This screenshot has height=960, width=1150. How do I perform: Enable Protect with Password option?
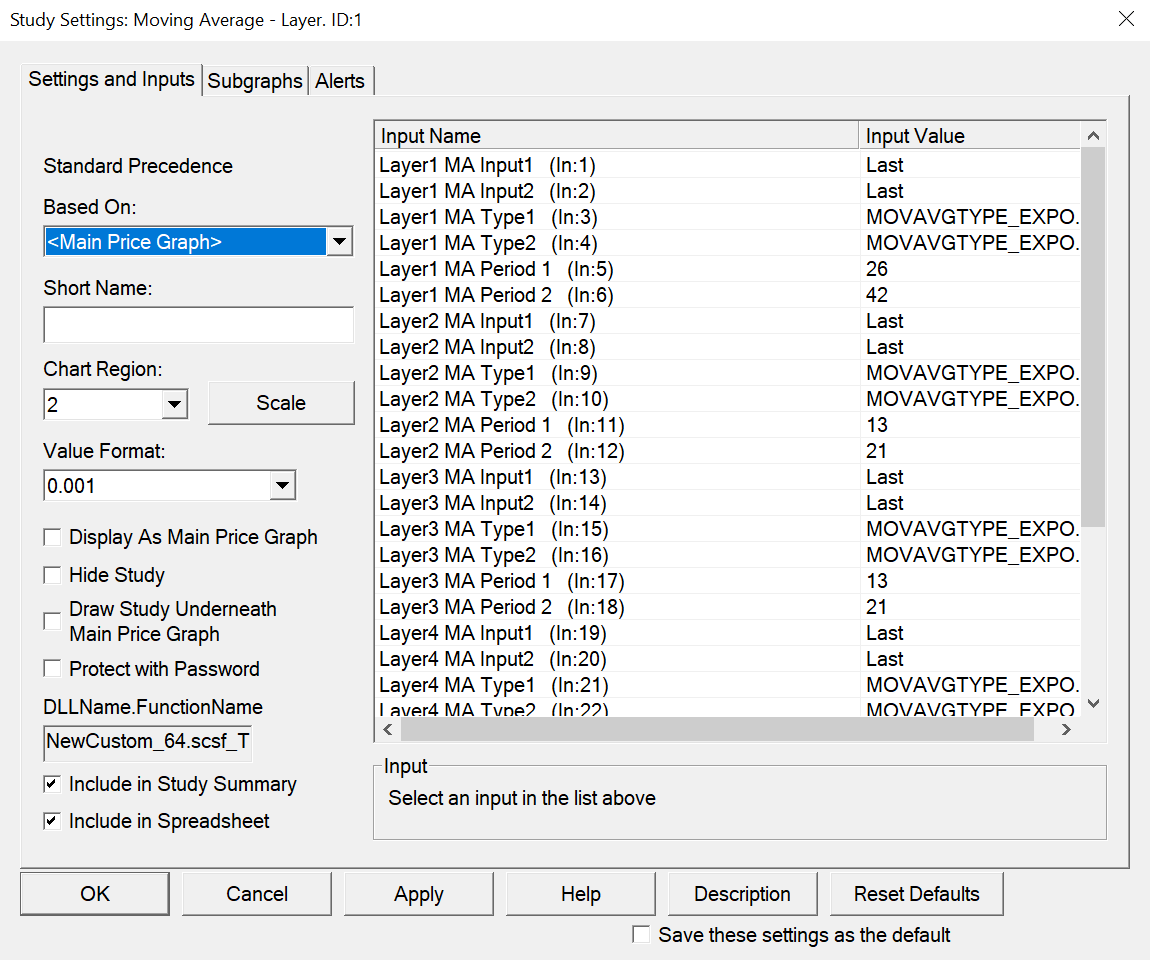(53, 669)
